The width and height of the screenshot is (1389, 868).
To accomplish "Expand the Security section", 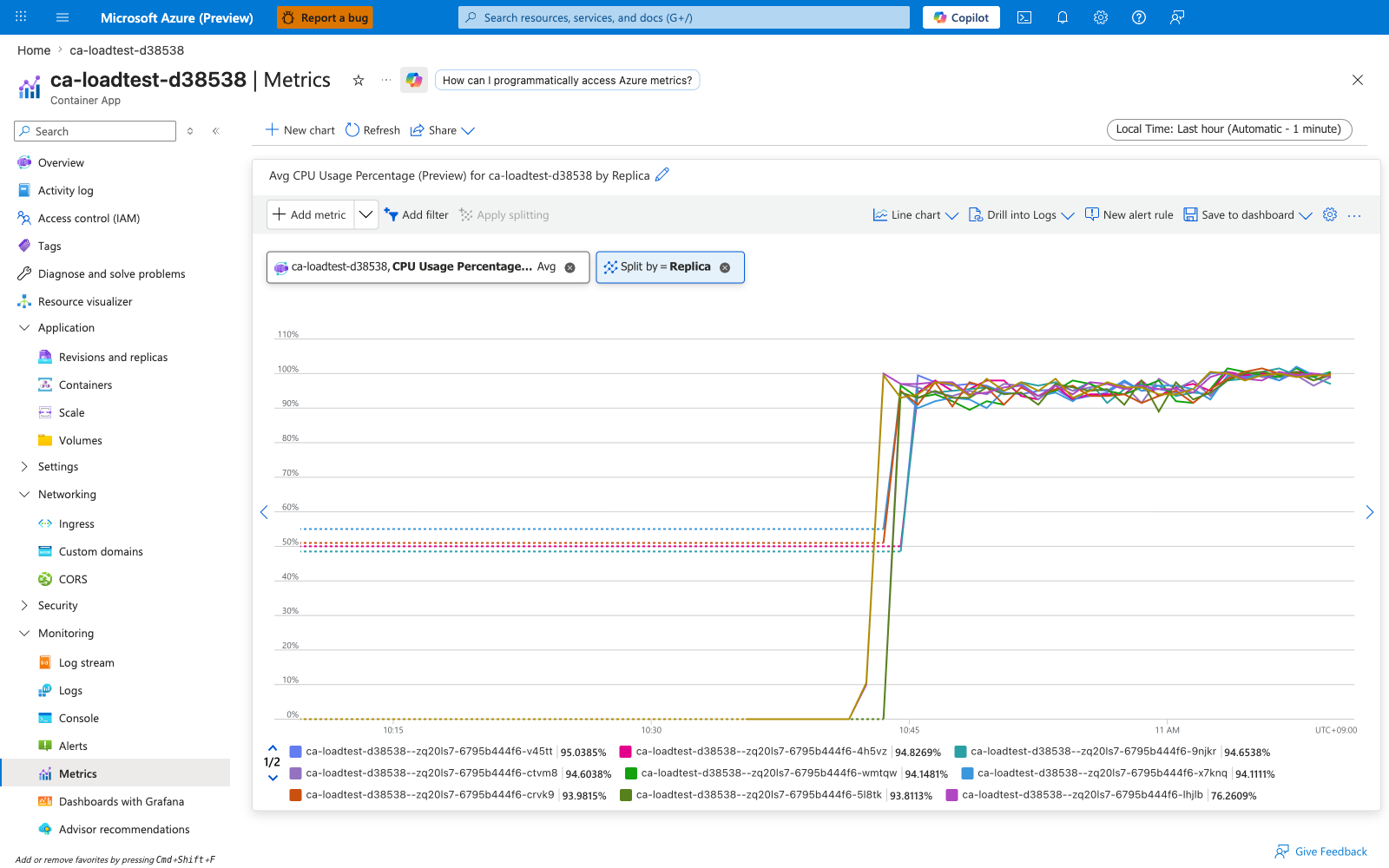I will point(24,606).
